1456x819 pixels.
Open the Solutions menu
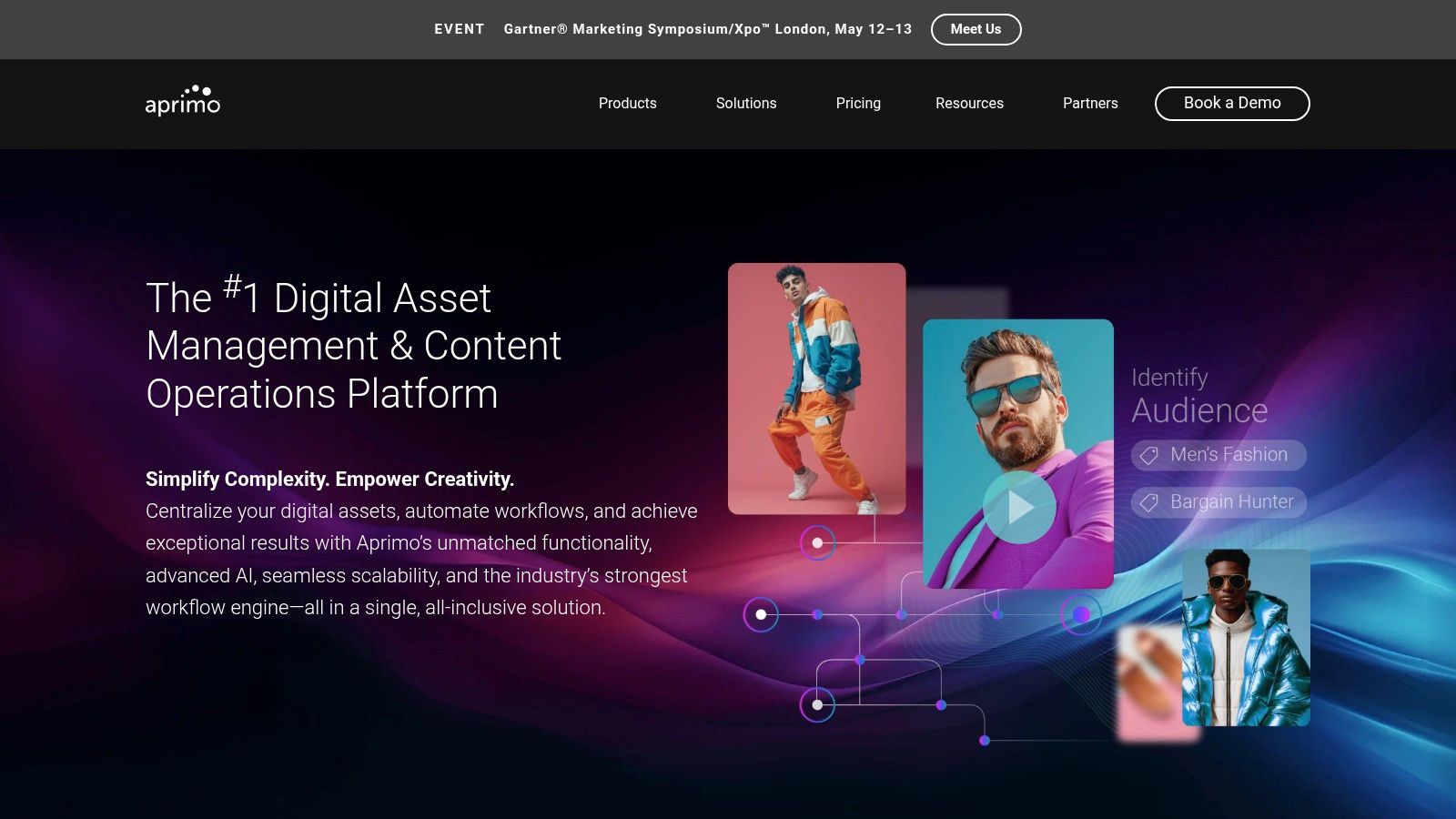[x=746, y=104]
